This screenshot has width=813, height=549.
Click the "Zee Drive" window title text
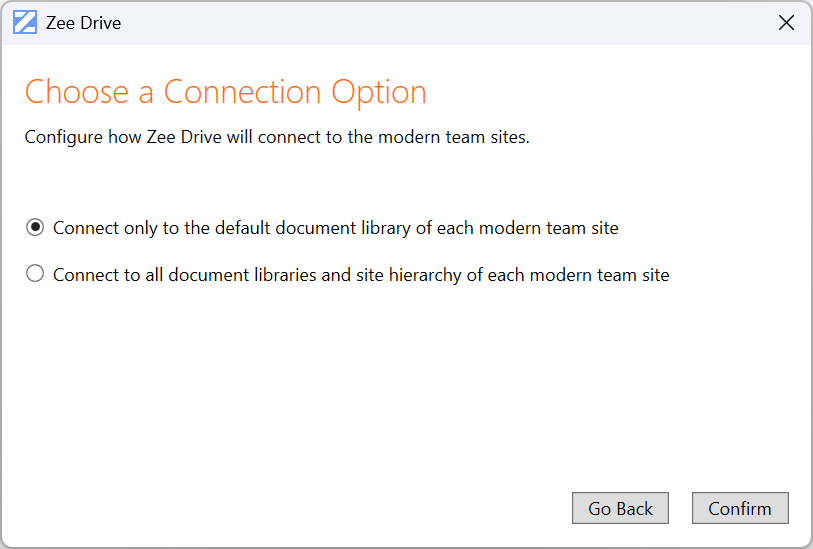[x=83, y=22]
